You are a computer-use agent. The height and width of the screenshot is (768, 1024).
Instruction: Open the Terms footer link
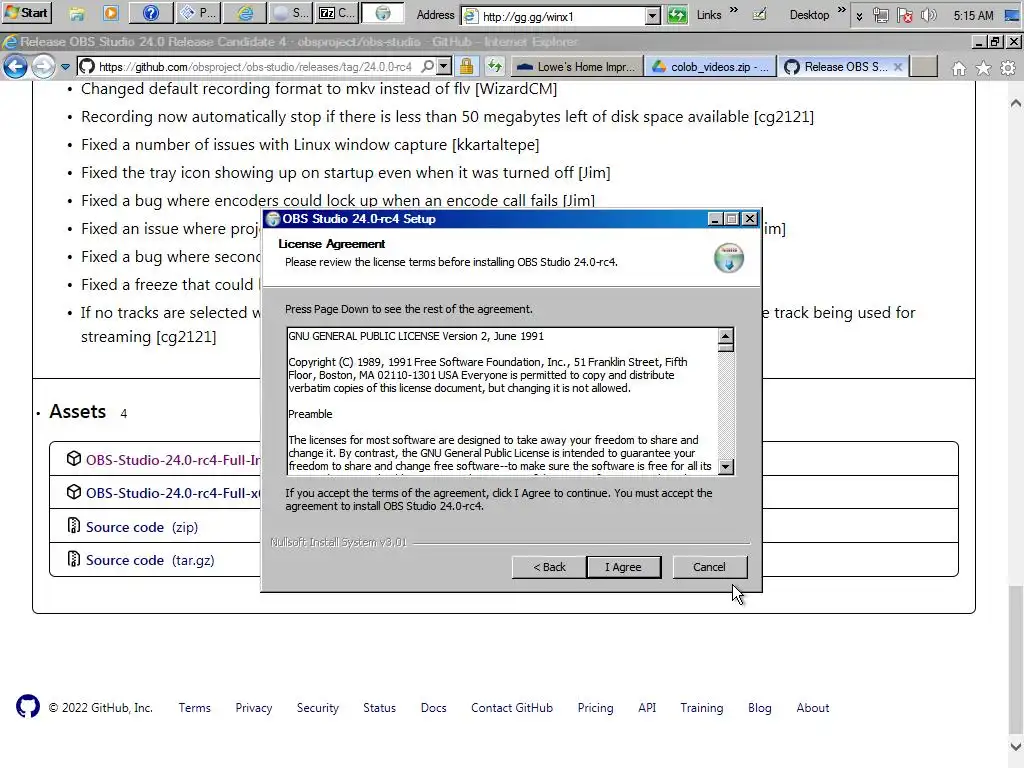tap(195, 708)
